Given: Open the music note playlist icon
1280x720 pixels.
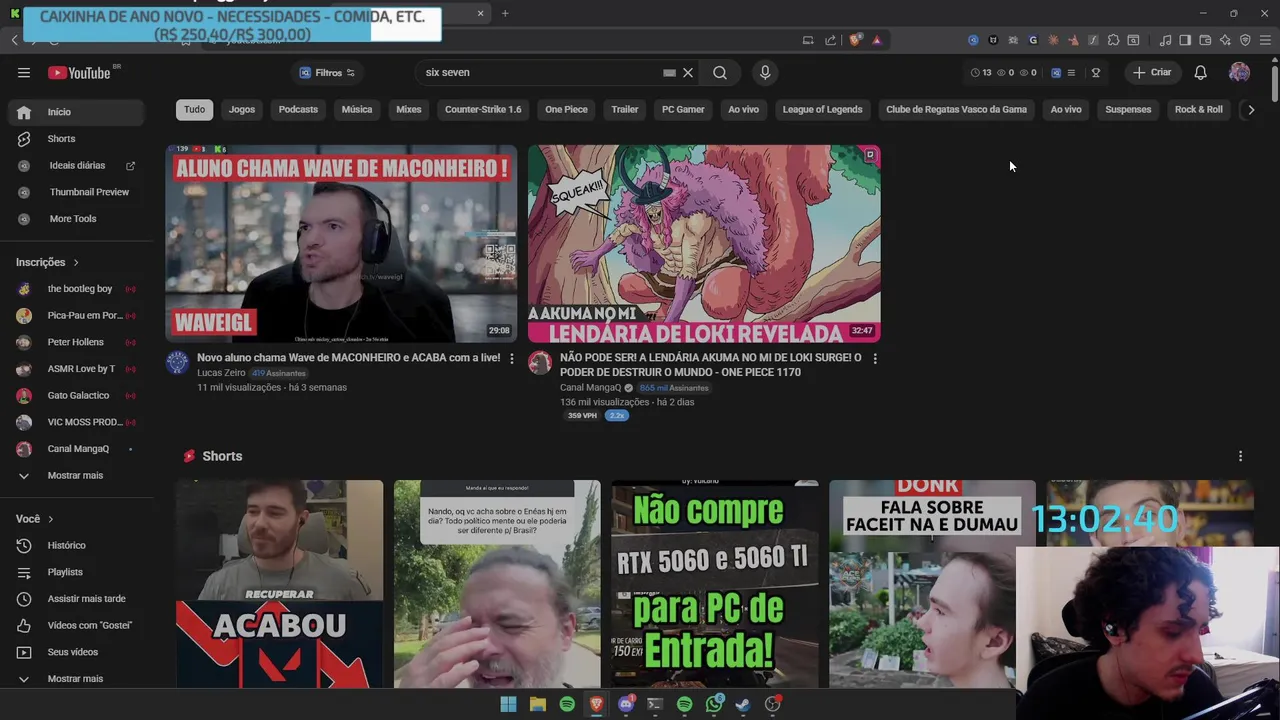Looking at the screenshot, I should coord(1165,40).
